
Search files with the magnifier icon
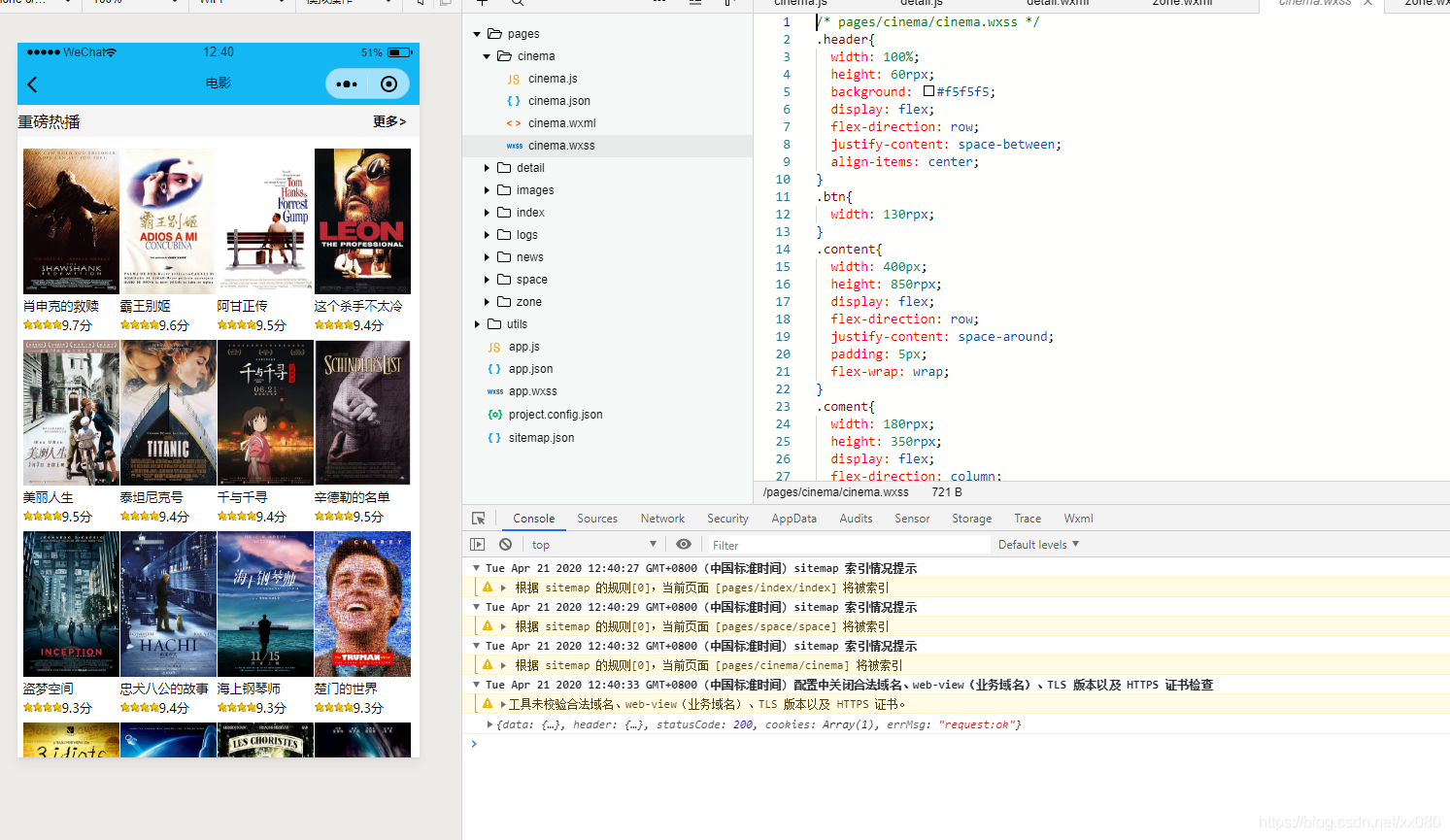(518, 3)
